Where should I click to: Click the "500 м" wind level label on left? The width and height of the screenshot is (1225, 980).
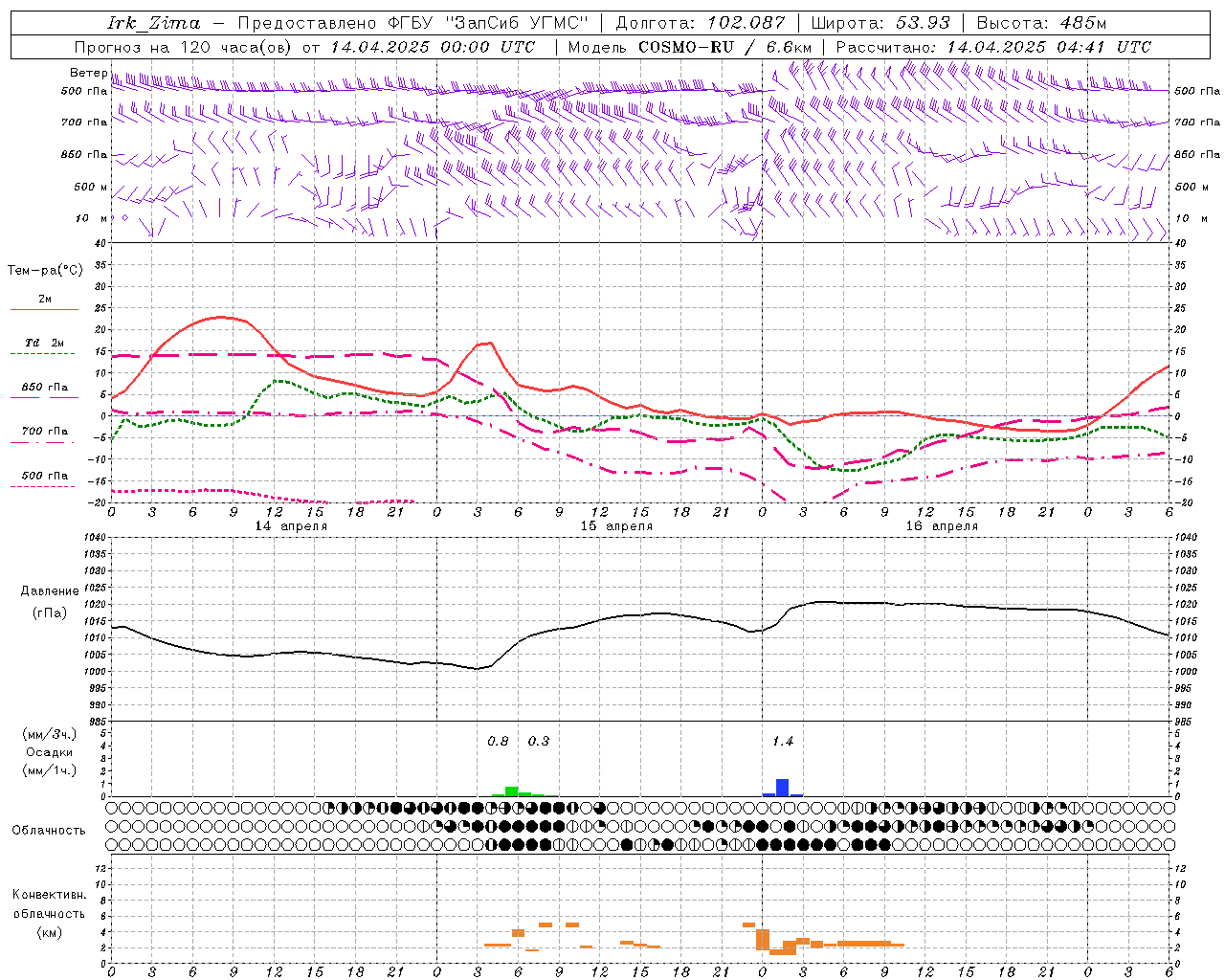pyautogui.click(x=91, y=187)
